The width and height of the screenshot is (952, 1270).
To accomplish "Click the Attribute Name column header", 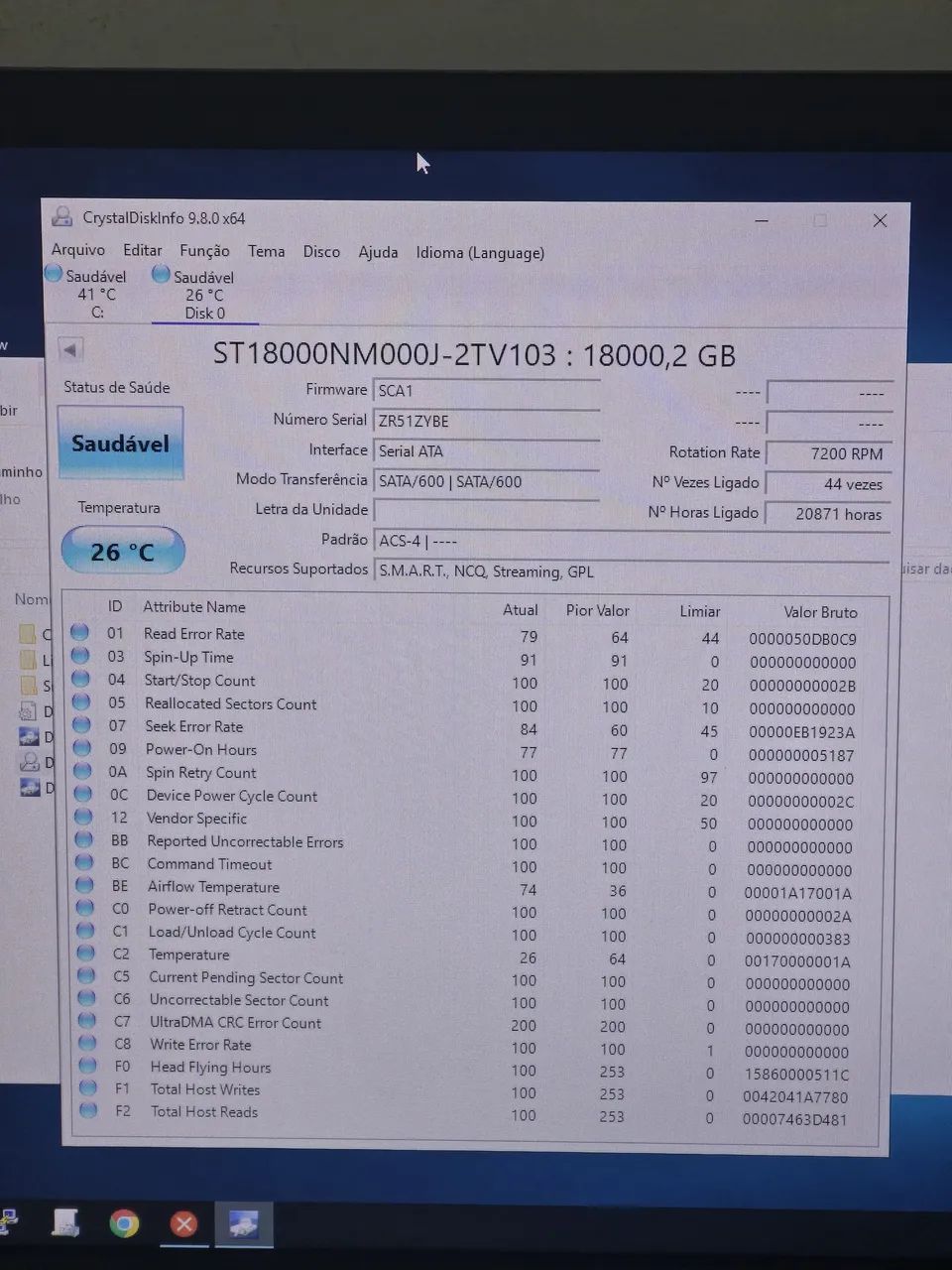I will tap(194, 607).
